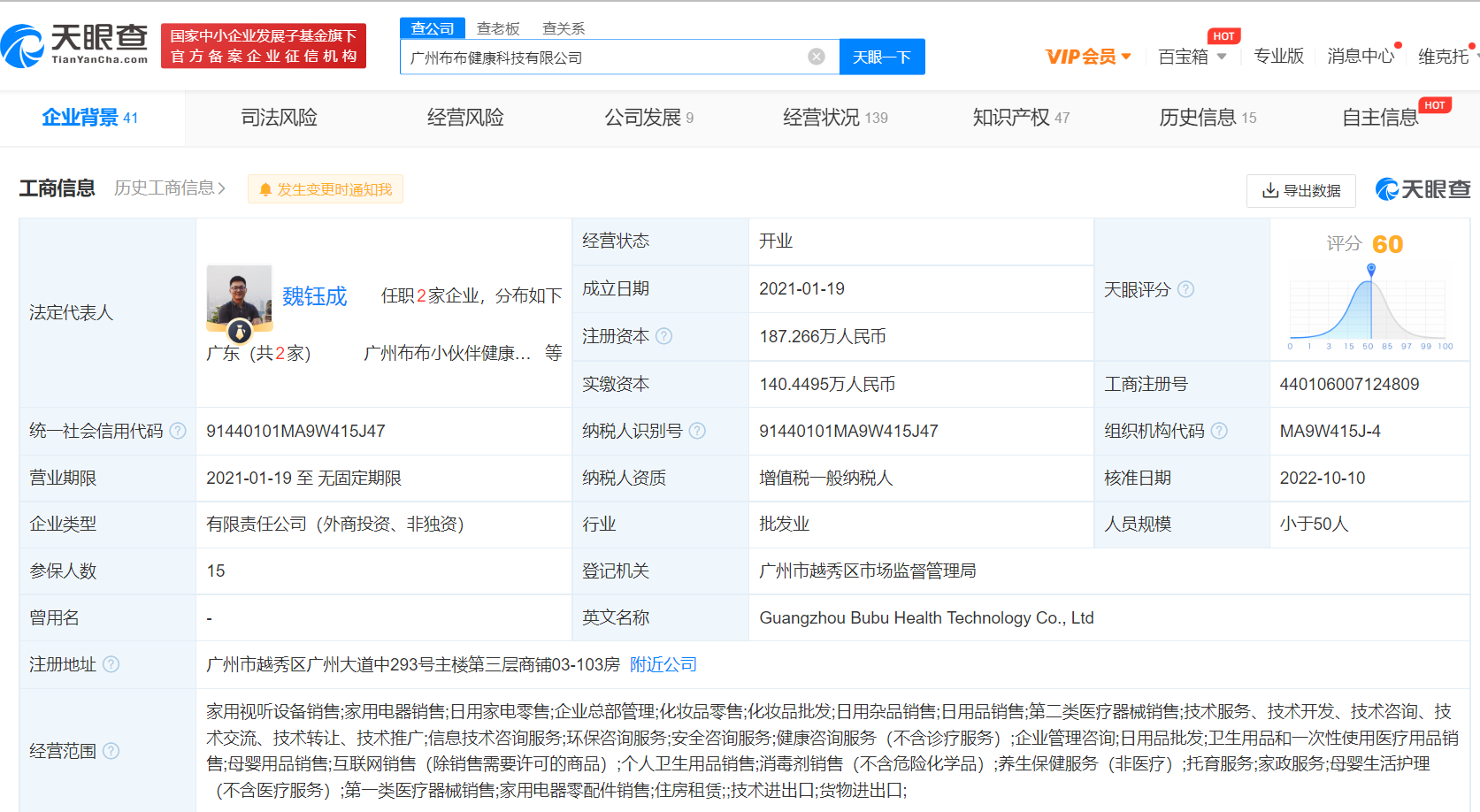Click 发生变更时通知我 button
1480x812 pixels.
326,189
